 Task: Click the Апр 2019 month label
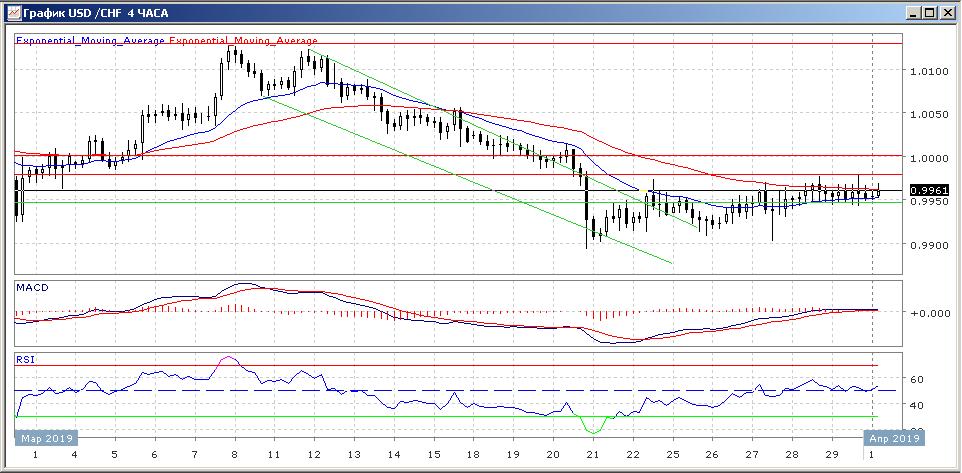tap(893, 438)
